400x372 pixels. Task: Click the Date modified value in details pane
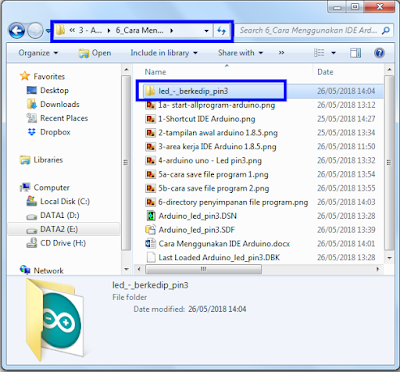pyautogui.click(x=217, y=309)
